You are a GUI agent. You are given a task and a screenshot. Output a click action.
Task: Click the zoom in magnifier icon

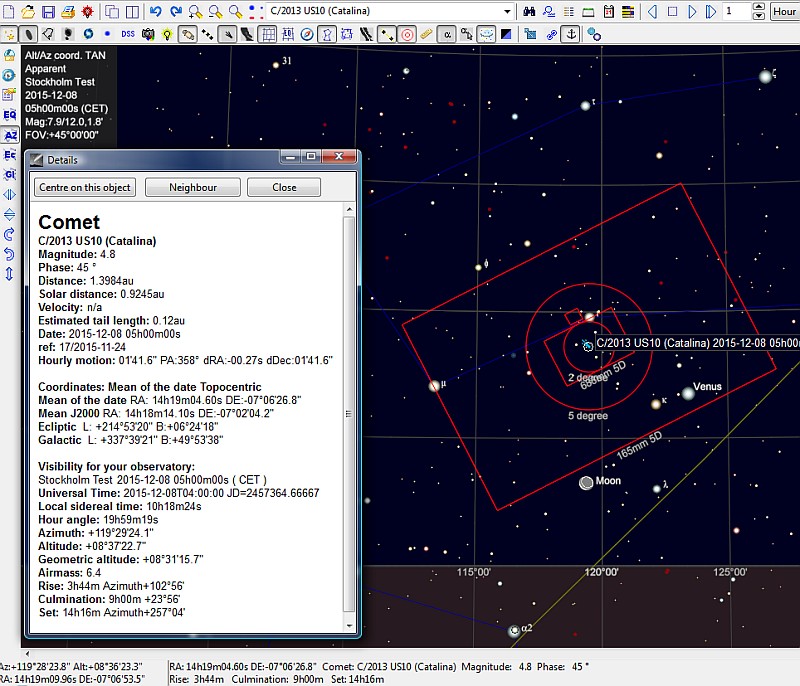pos(194,12)
